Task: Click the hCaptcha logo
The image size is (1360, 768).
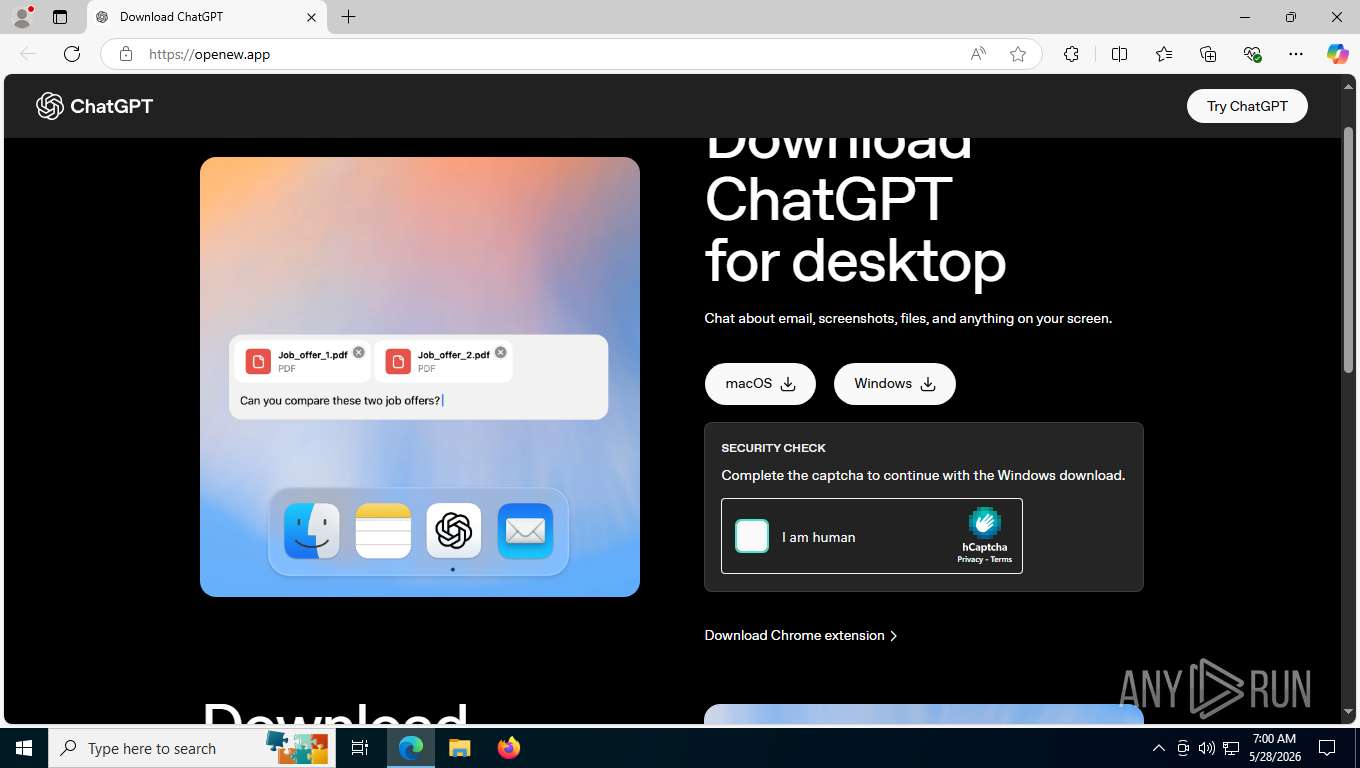Action: pos(985,523)
